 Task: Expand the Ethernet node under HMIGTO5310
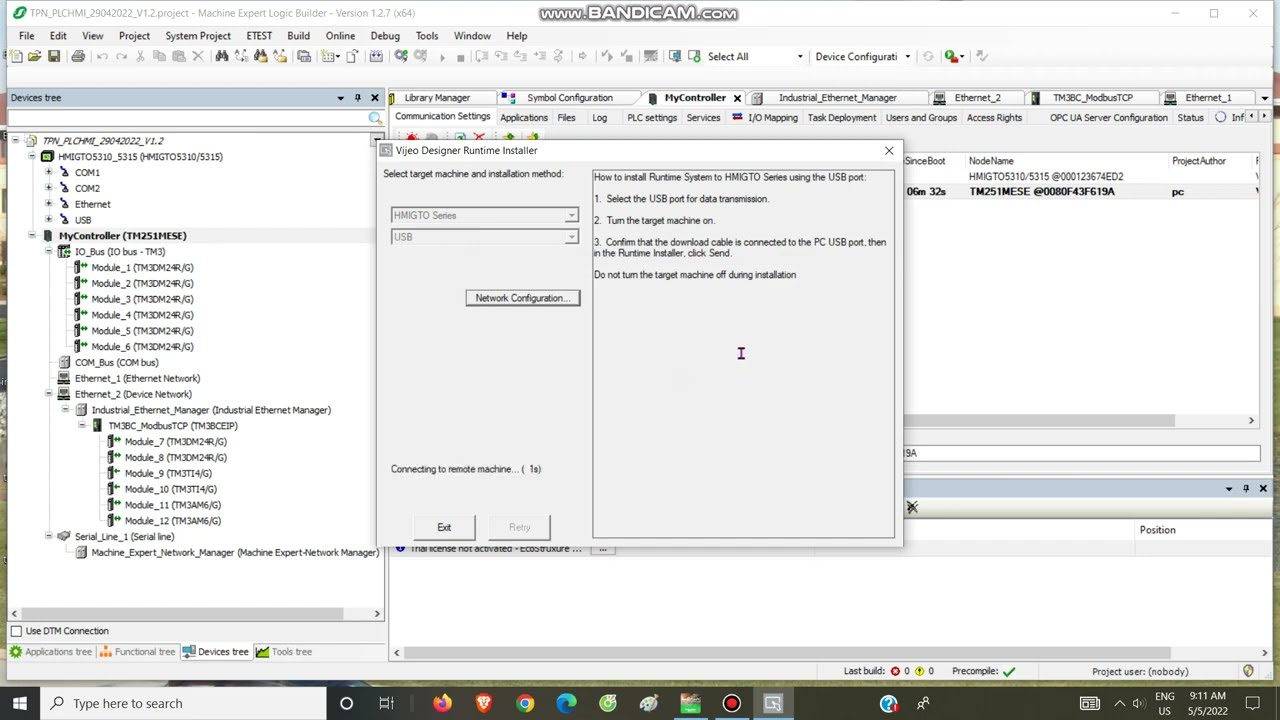pyautogui.click(x=48, y=204)
